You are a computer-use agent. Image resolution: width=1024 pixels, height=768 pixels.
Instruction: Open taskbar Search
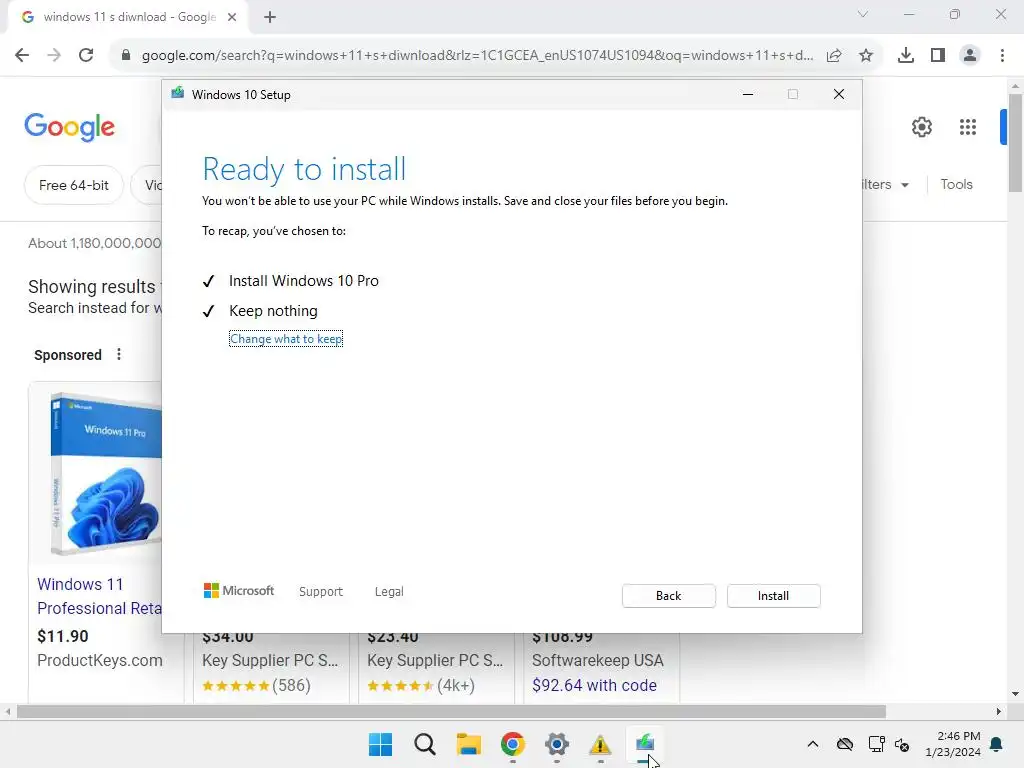tap(424, 744)
